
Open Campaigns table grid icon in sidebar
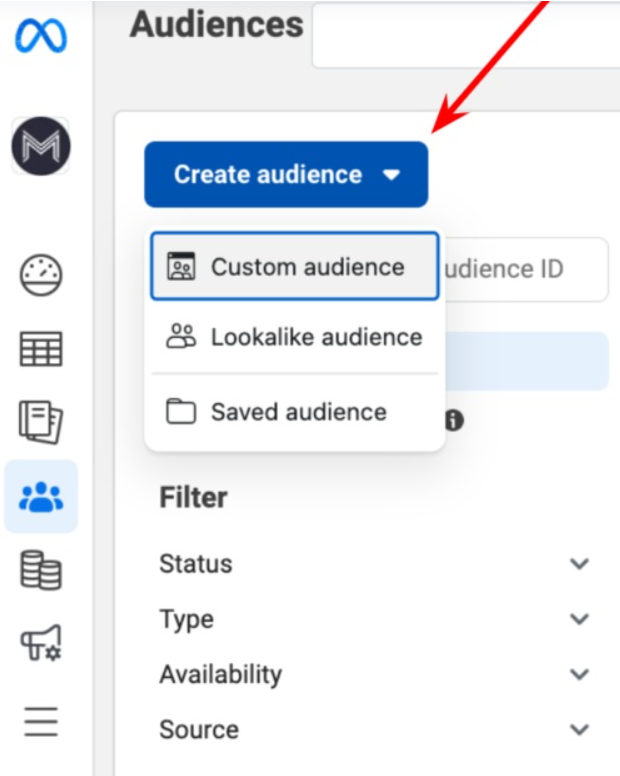pos(41,349)
